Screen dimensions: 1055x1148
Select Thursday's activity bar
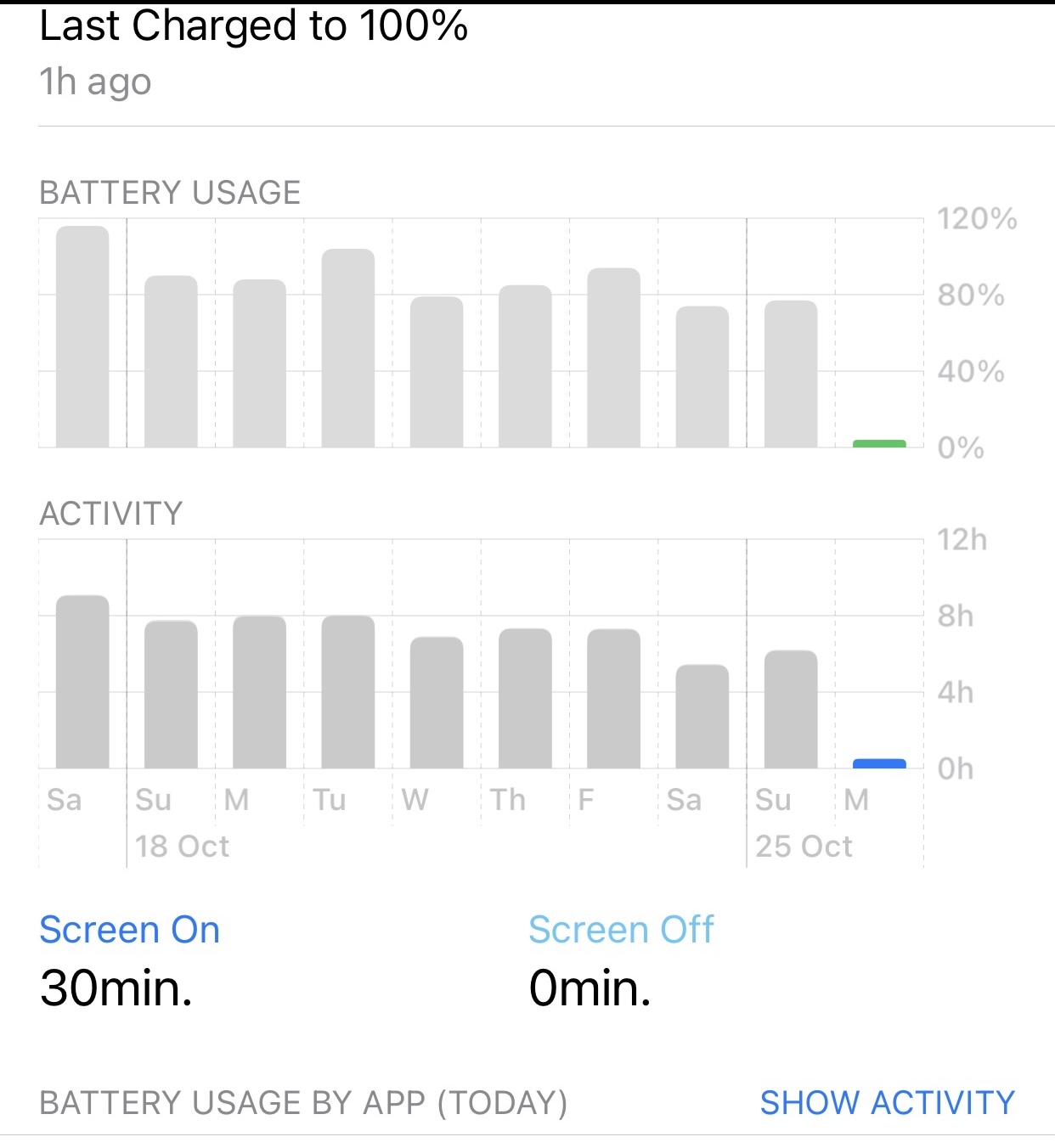coord(525,698)
